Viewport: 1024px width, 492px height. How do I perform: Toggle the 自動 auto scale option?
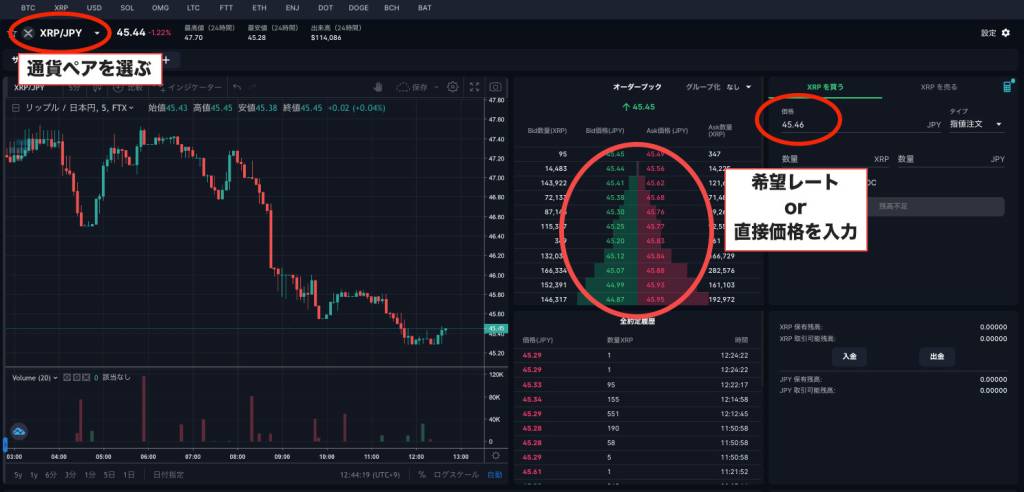[x=494, y=475]
